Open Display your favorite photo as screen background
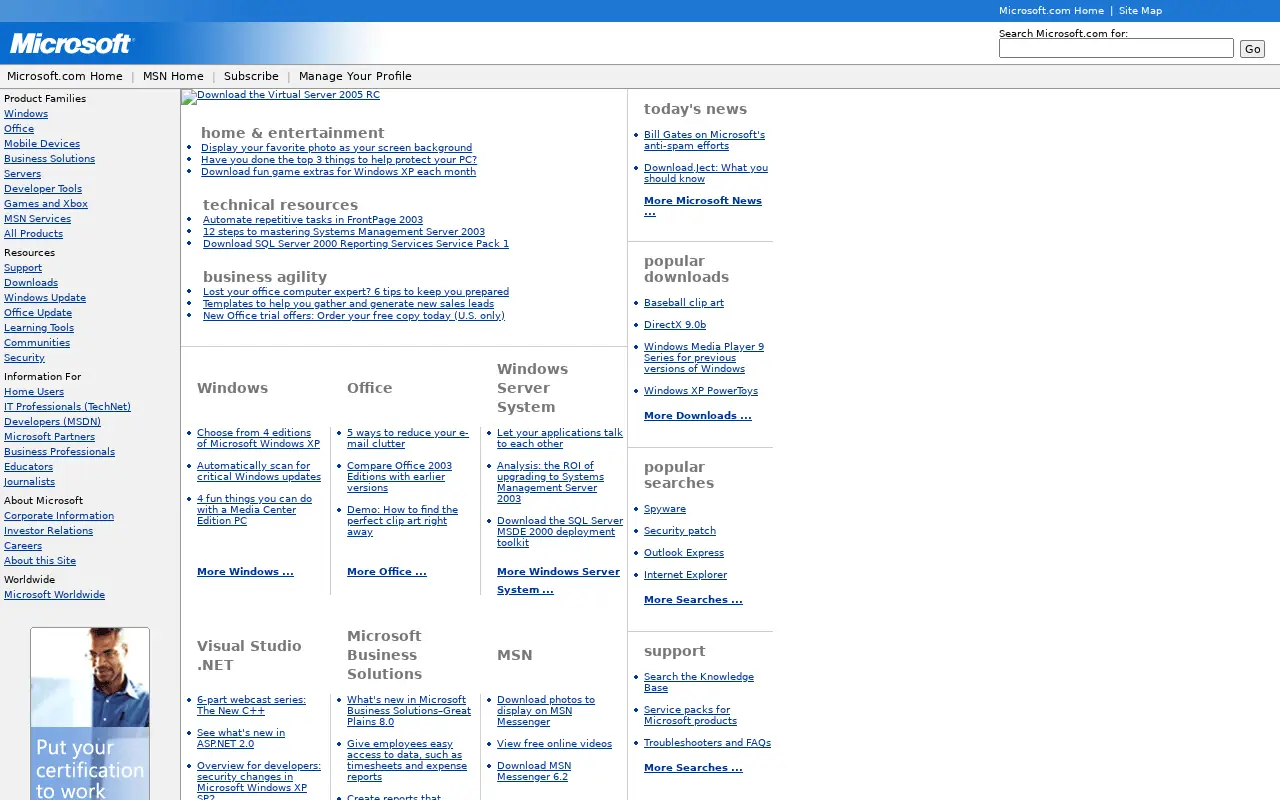Screen dimensions: 1280x800 point(336,148)
